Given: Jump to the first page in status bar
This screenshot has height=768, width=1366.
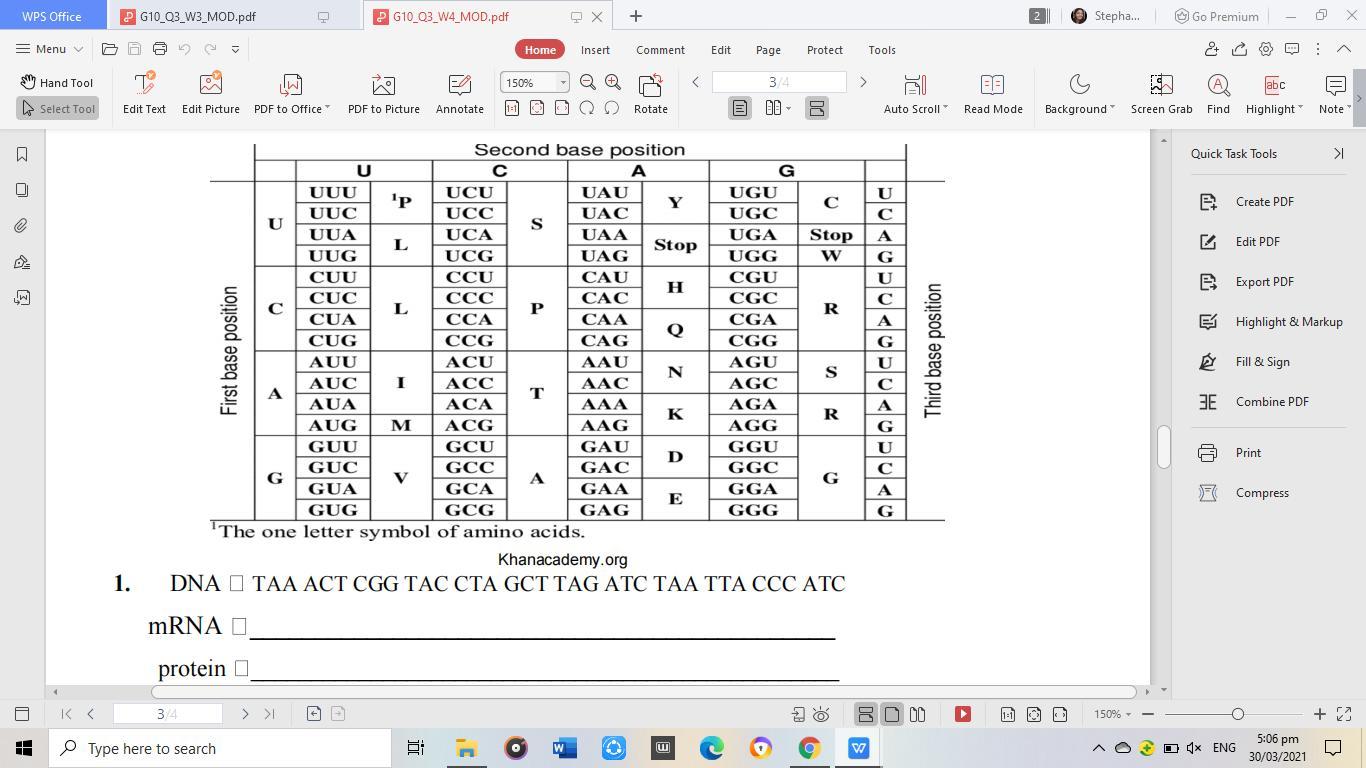Looking at the screenshot, I should [66, 714].
